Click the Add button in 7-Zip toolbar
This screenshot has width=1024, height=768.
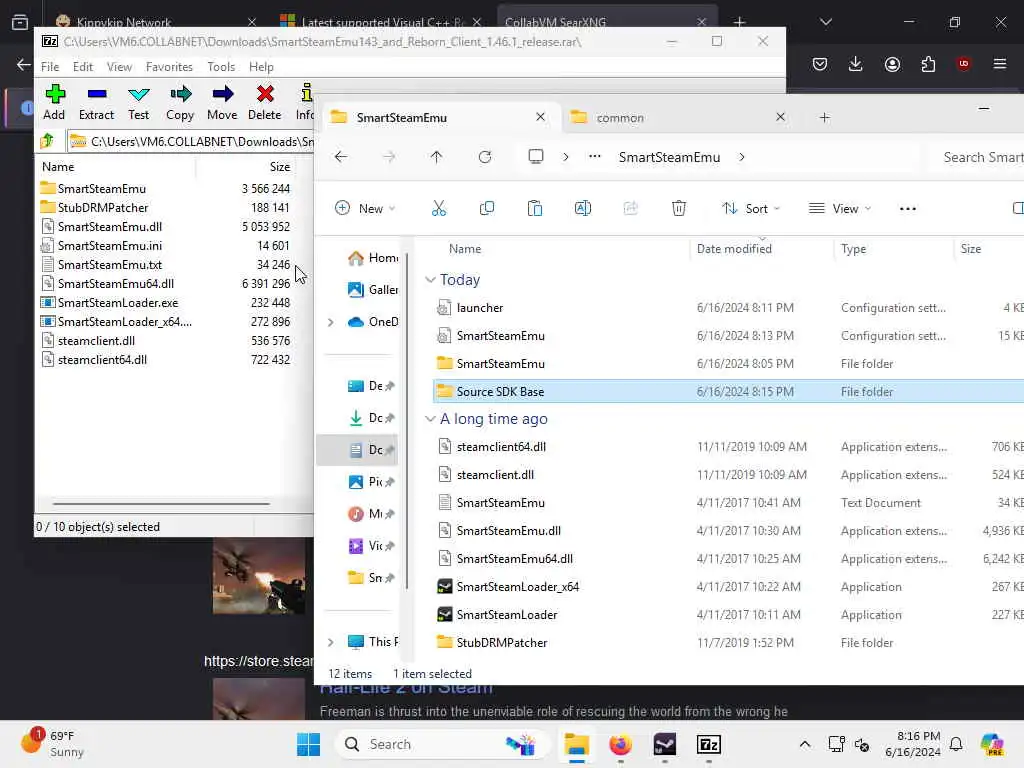(54, 102)
